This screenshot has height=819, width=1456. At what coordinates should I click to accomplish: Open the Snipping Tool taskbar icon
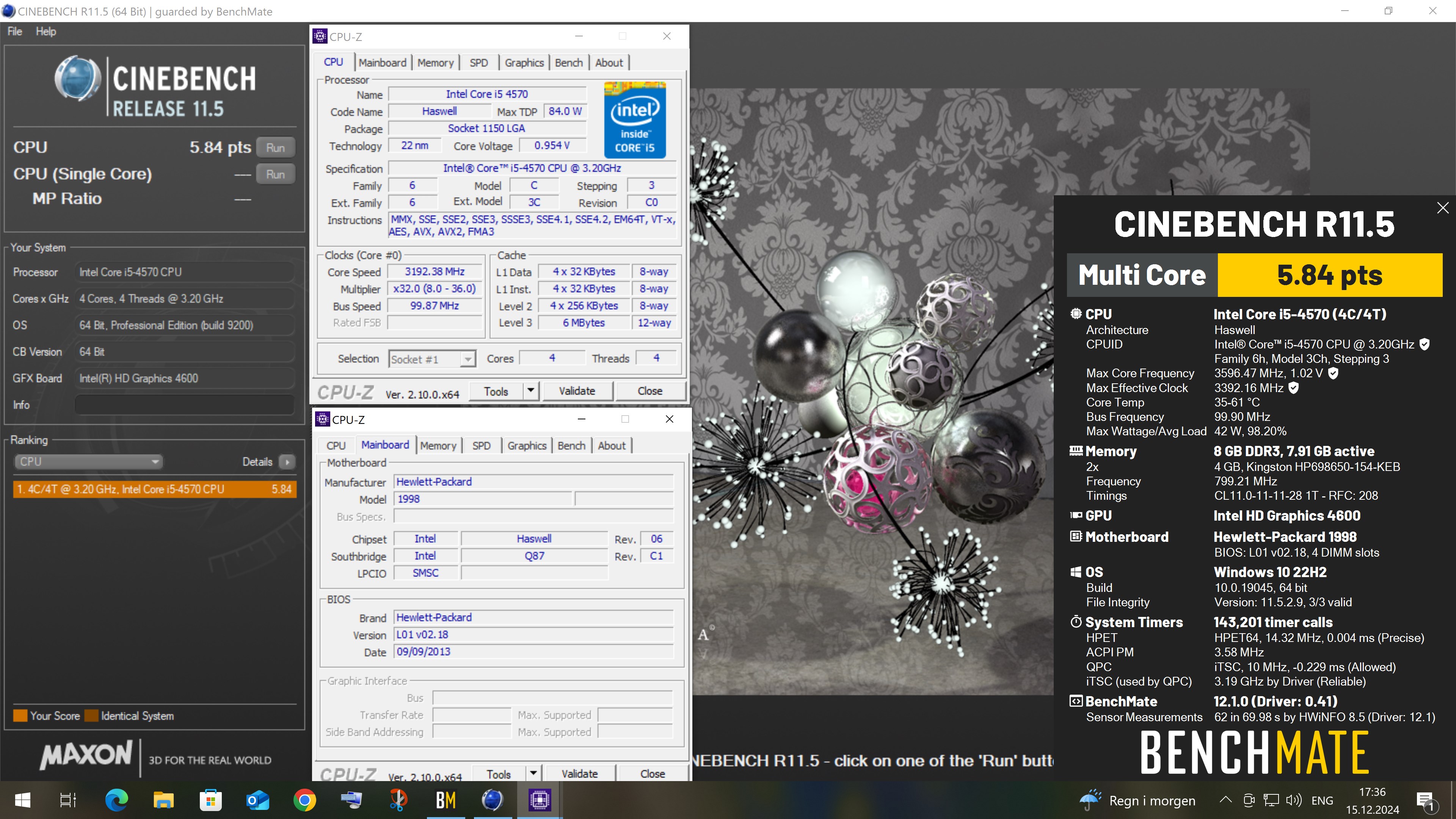pyautogui.click(x=399, y=800)
